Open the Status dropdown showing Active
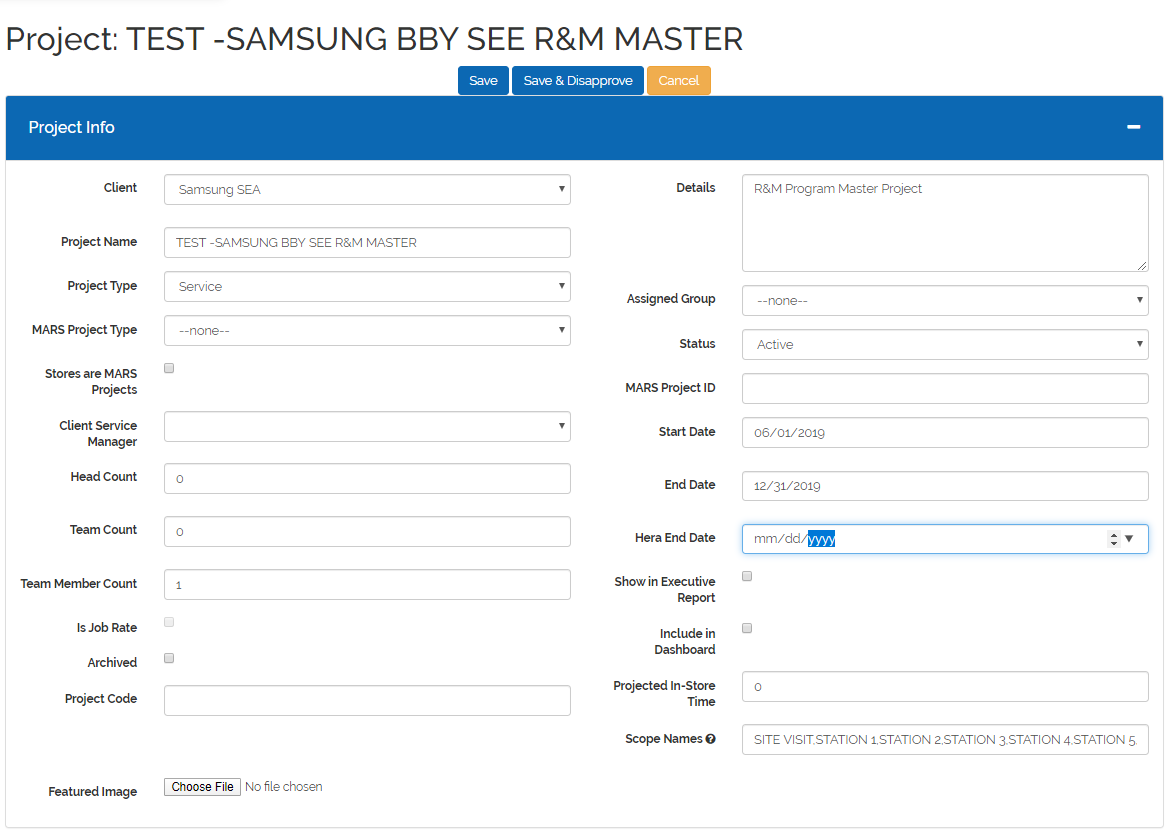 945,344
